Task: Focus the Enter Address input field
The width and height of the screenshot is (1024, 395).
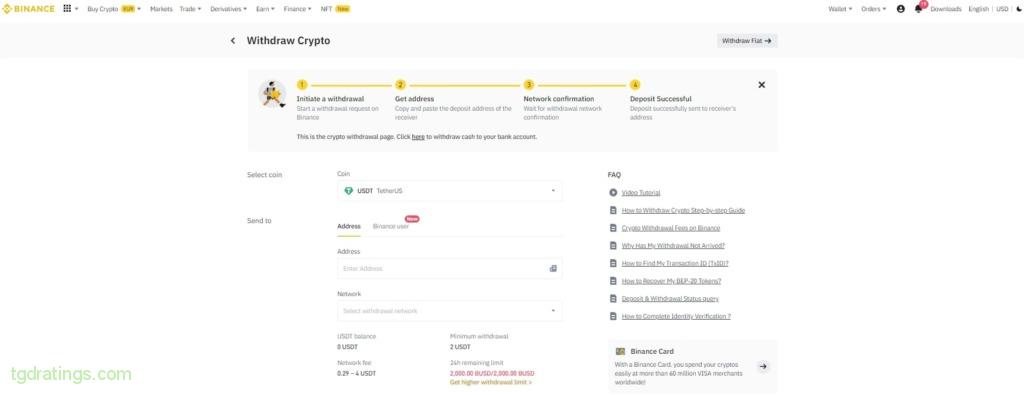Action: click(x=449, y=268)
